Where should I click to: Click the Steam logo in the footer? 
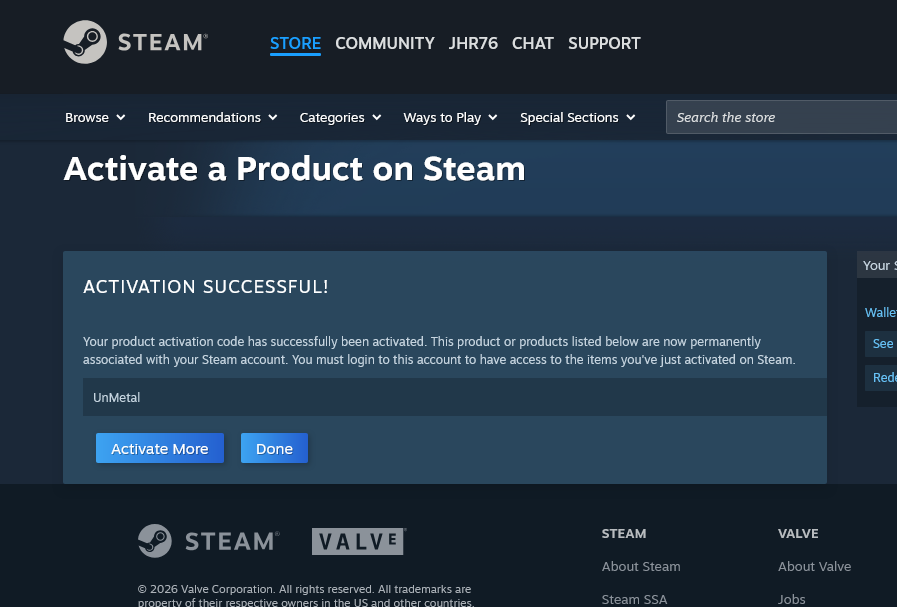209,541
